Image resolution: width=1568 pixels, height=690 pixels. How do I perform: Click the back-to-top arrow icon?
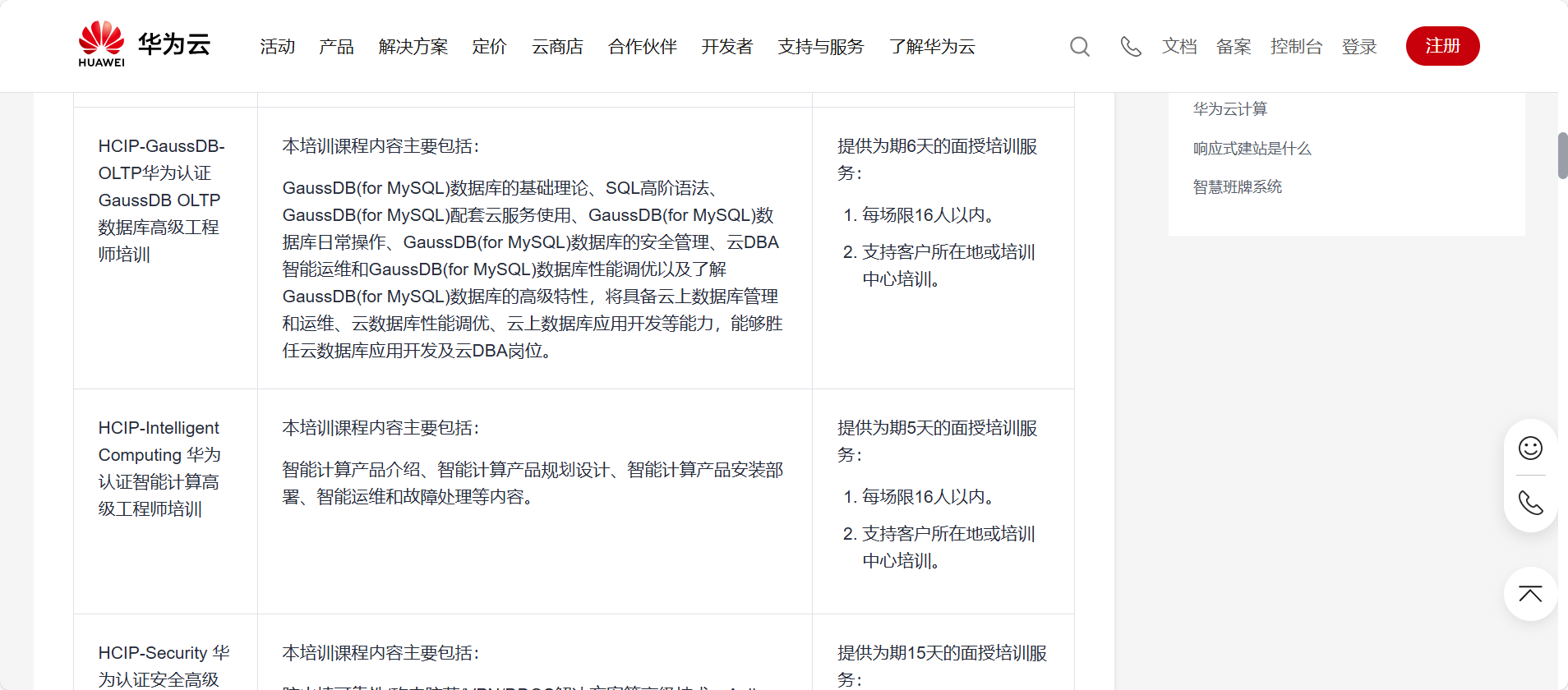pos(1530,594)
